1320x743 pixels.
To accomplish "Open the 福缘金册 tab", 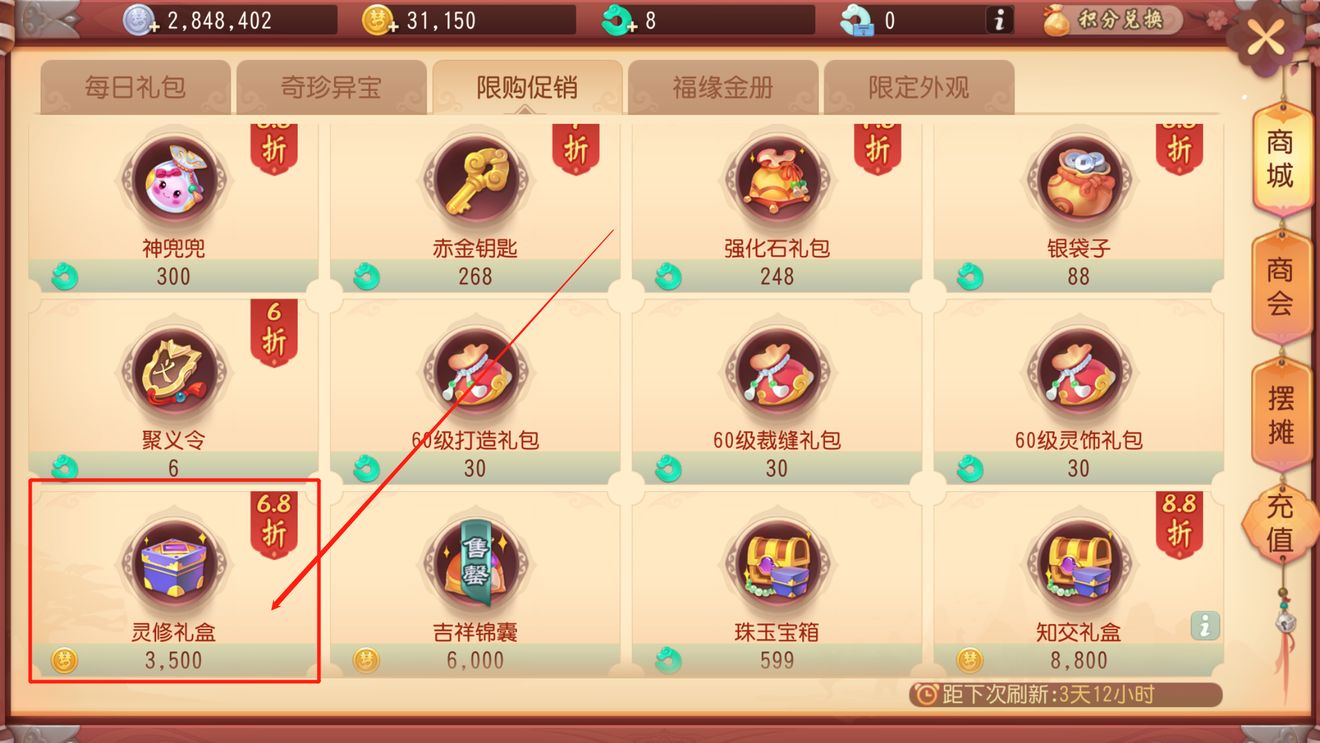I will pyautogui.click(x=723, y=88).
